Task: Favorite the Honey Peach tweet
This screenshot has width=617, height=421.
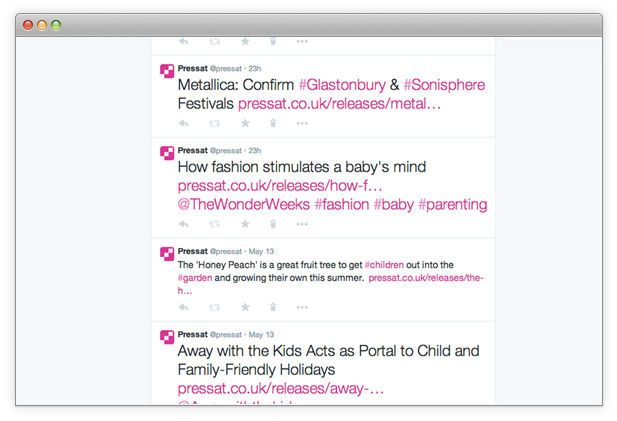Action: tap(245, 307)
